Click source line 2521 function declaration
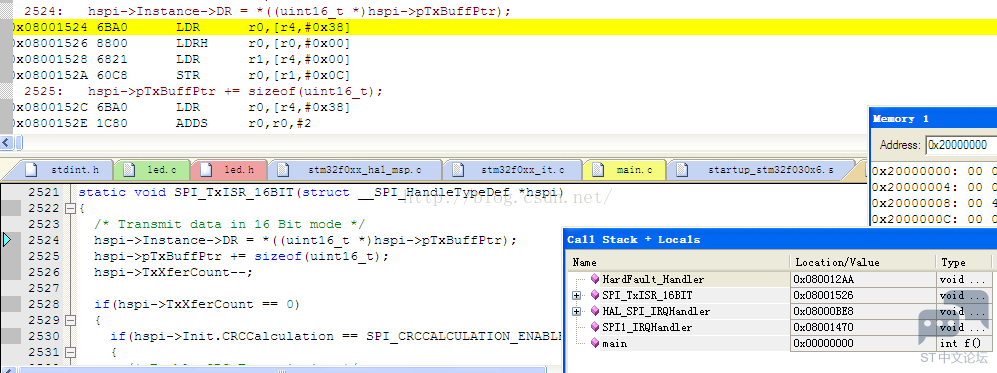 [321, 192]
